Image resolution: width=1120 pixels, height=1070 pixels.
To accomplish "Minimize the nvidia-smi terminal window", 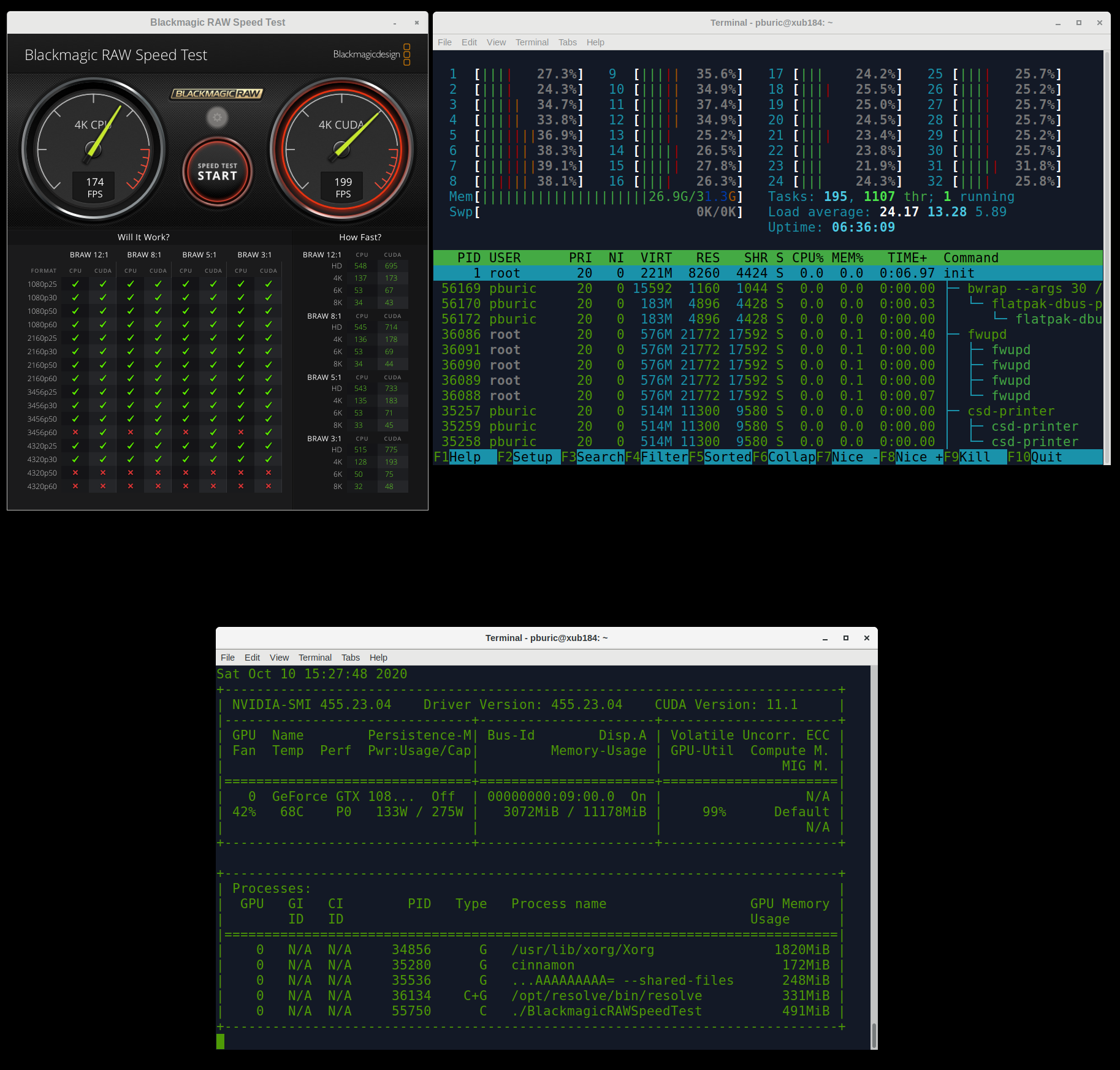I will click(x=825, y=638).
